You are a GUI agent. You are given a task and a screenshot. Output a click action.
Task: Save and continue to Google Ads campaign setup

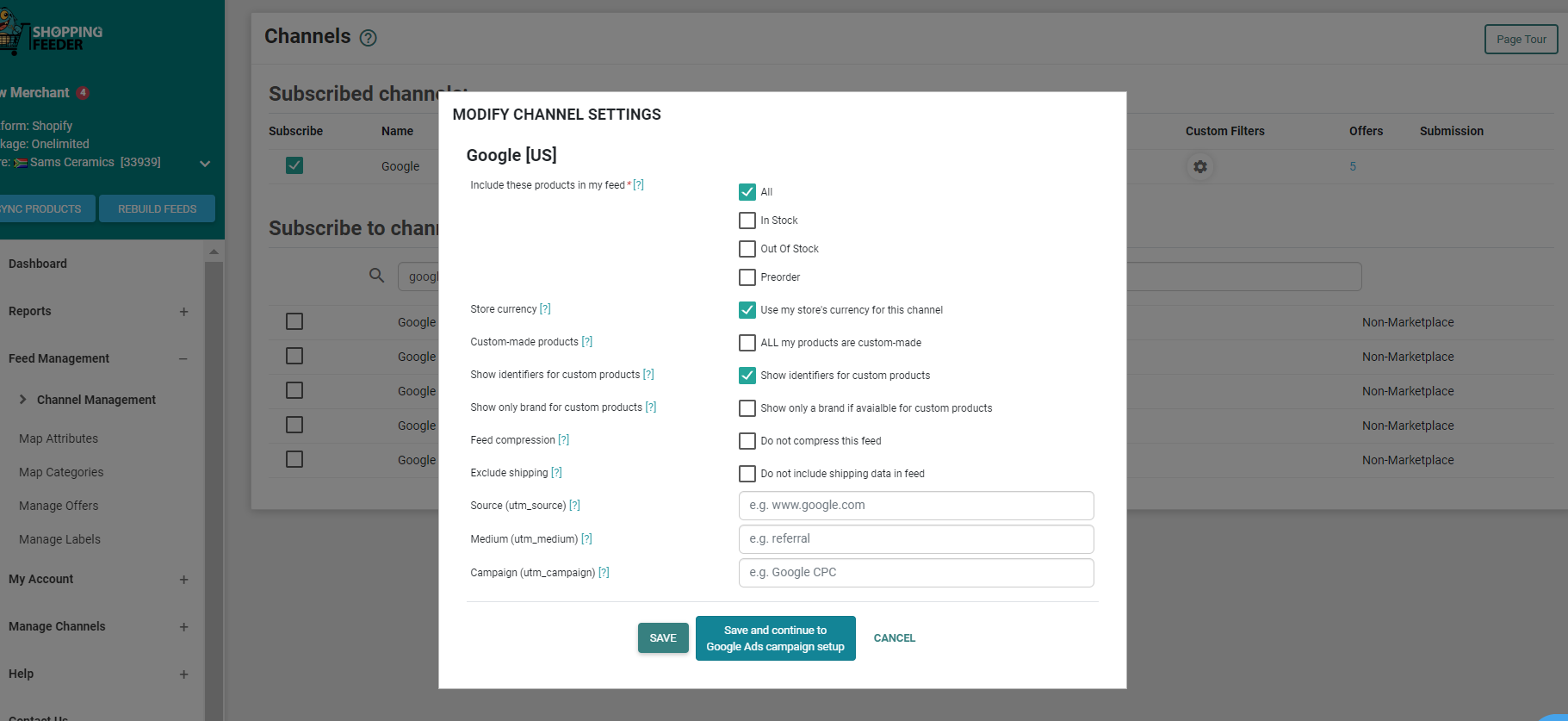coord(776,638)
